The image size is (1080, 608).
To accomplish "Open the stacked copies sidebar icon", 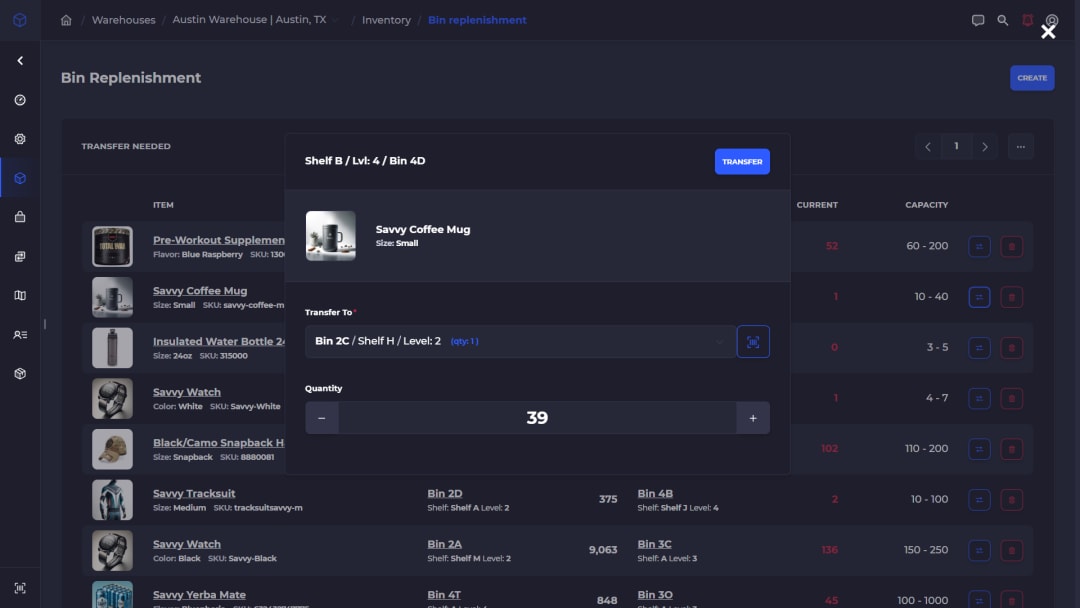I will pyautogui.click(x=20, y=256).
